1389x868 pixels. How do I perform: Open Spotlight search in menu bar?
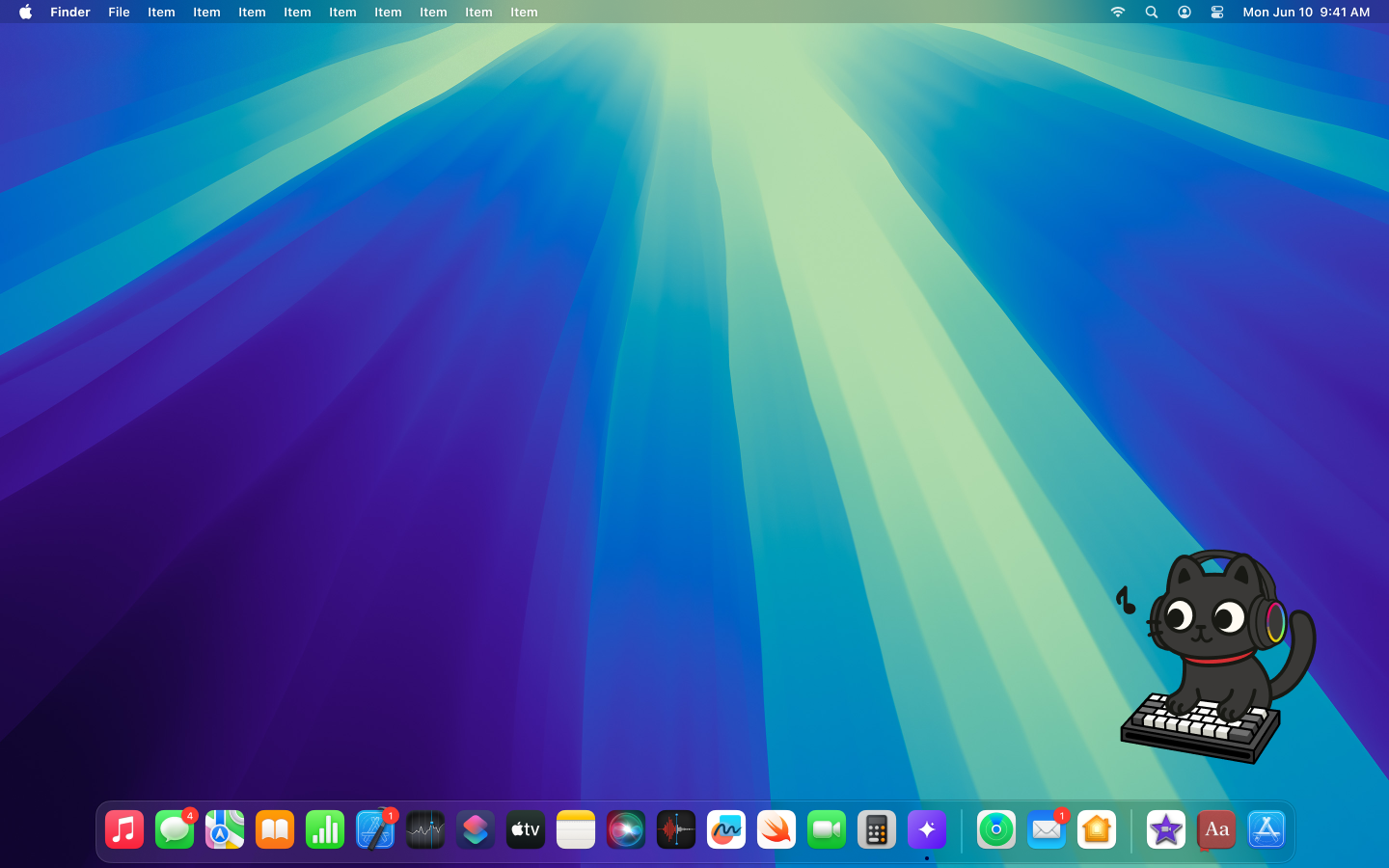pos(1152,12)
